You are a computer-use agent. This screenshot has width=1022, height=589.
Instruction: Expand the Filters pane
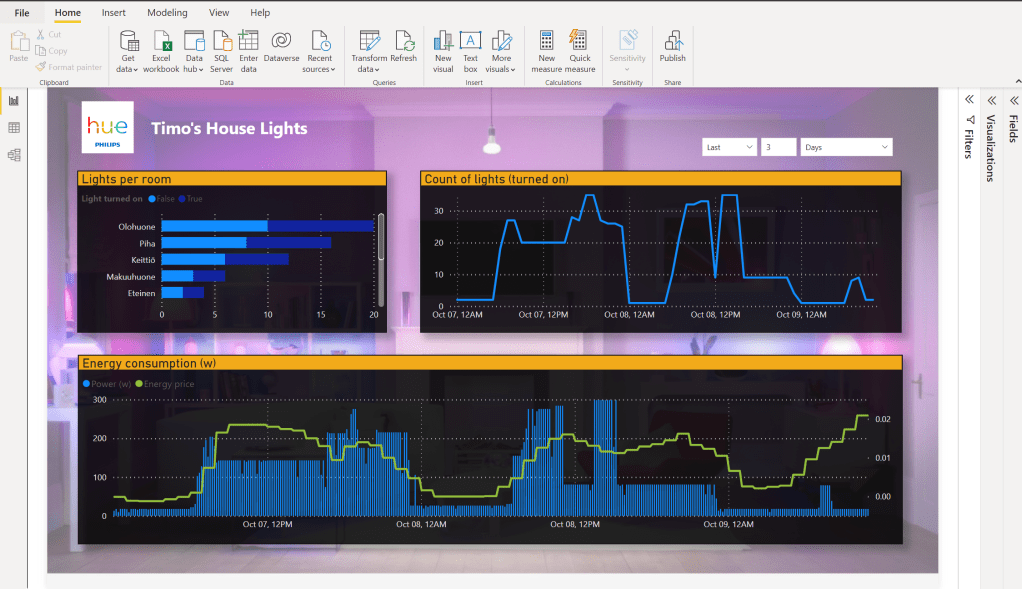(969, 100)
